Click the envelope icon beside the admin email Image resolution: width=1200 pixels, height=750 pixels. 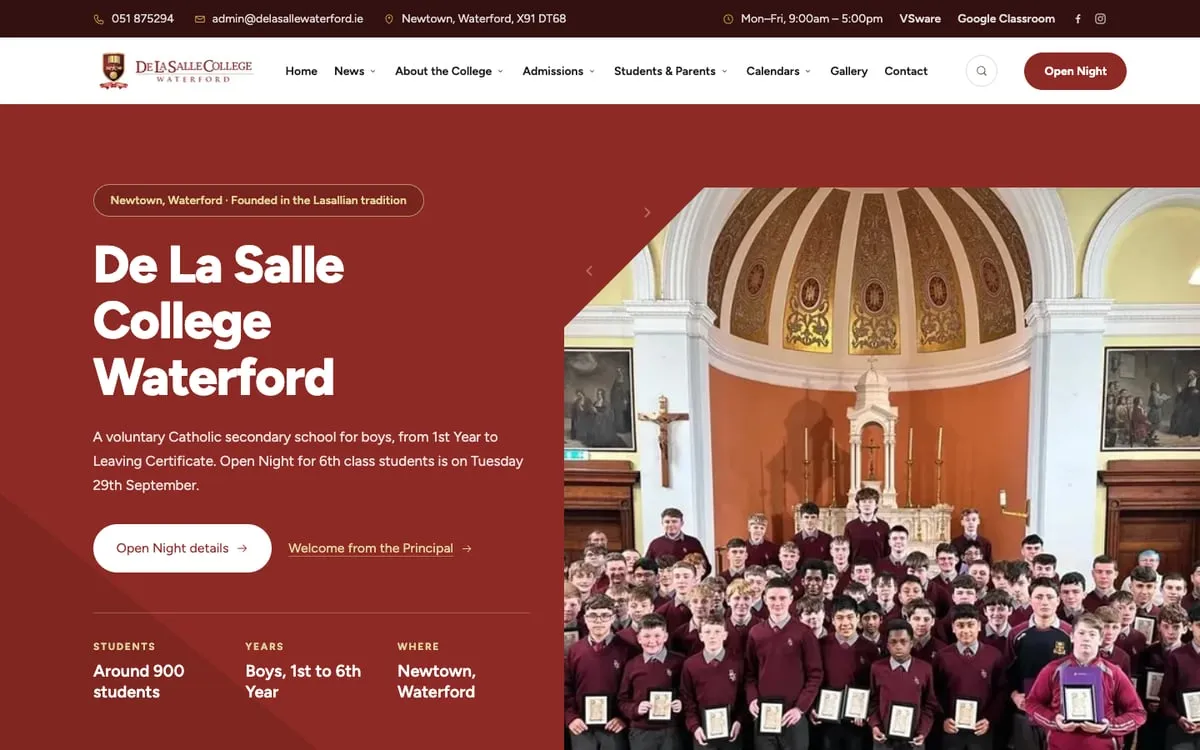click(200, 19)
